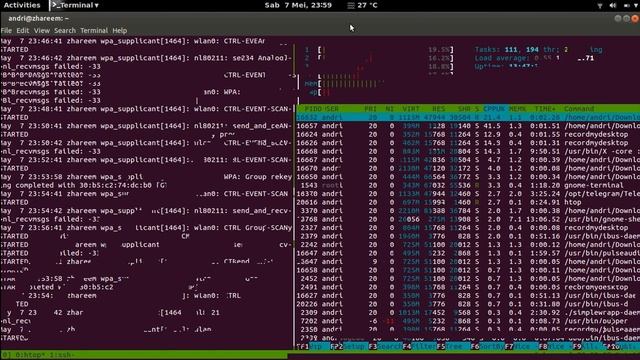The width and height of the screenshot is (640, 360).
Task: Open the File menu
Action: [x=6, y=31]
